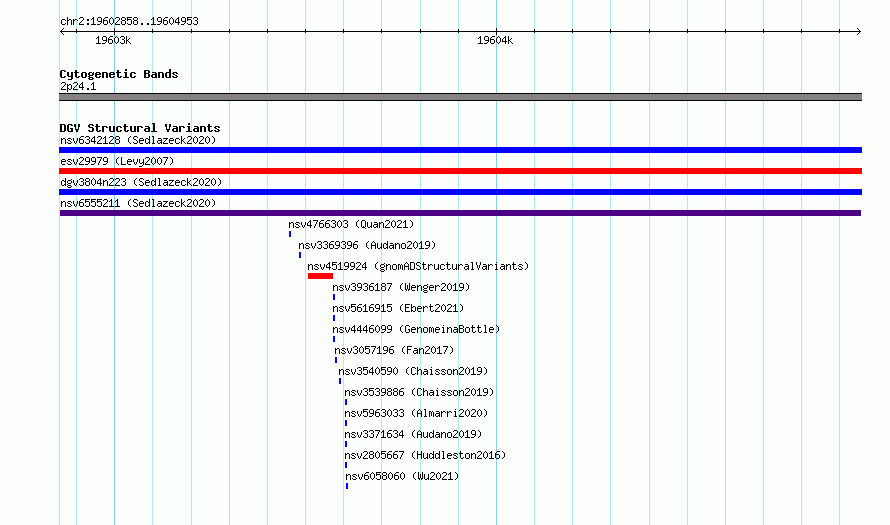
Task: Open variant nsv6555211 (Sedlazeck2020) label
Action: click(138, 203)
